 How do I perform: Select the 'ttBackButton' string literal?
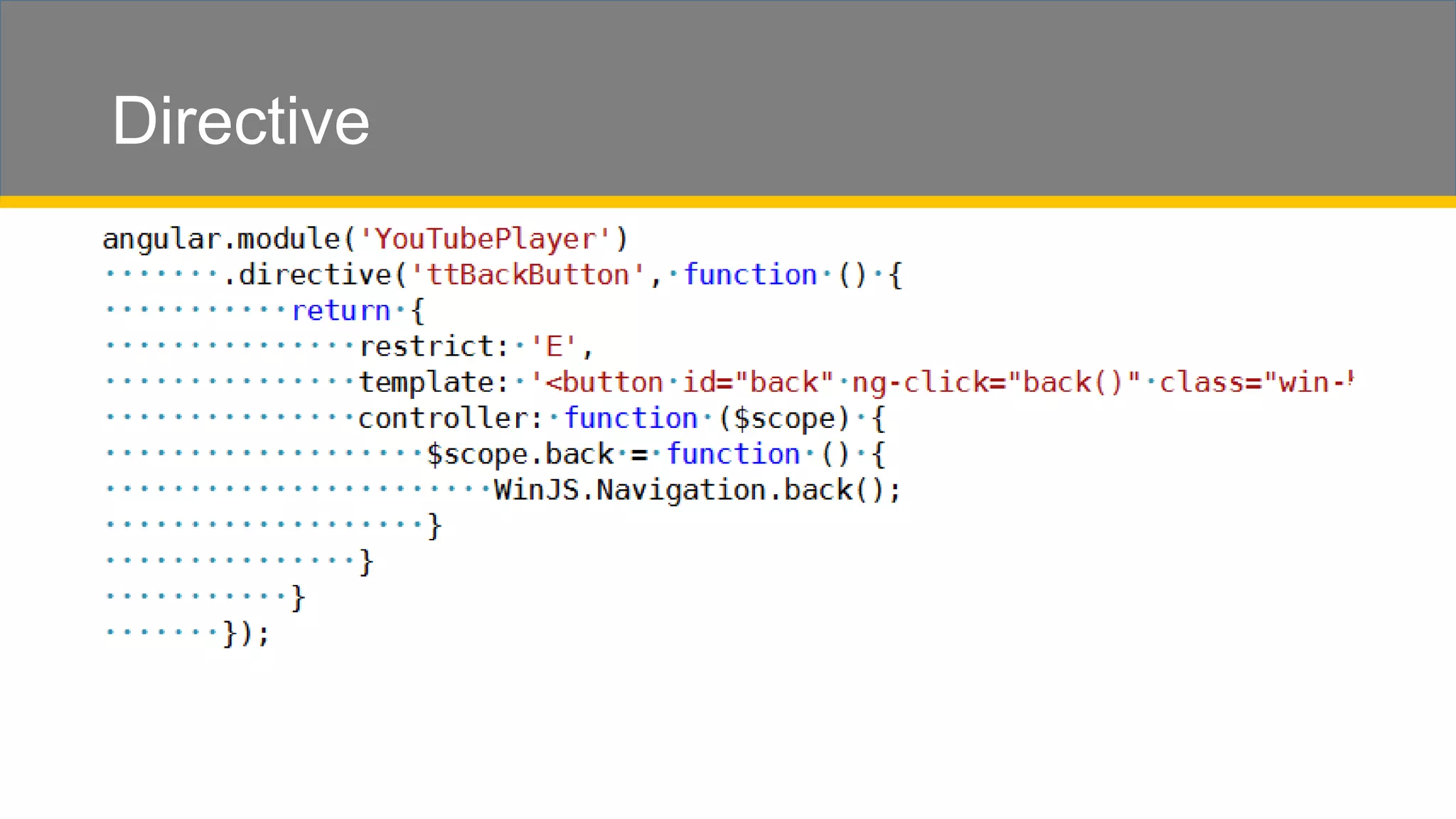pos(528,275)
